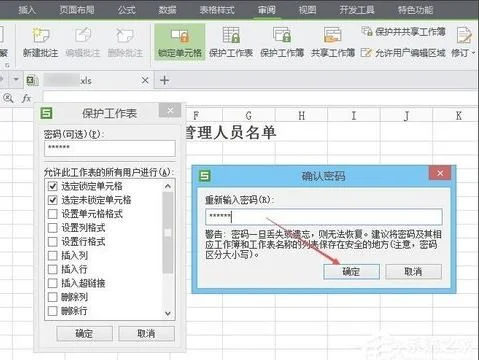Select column K header

tap(456, 116)
